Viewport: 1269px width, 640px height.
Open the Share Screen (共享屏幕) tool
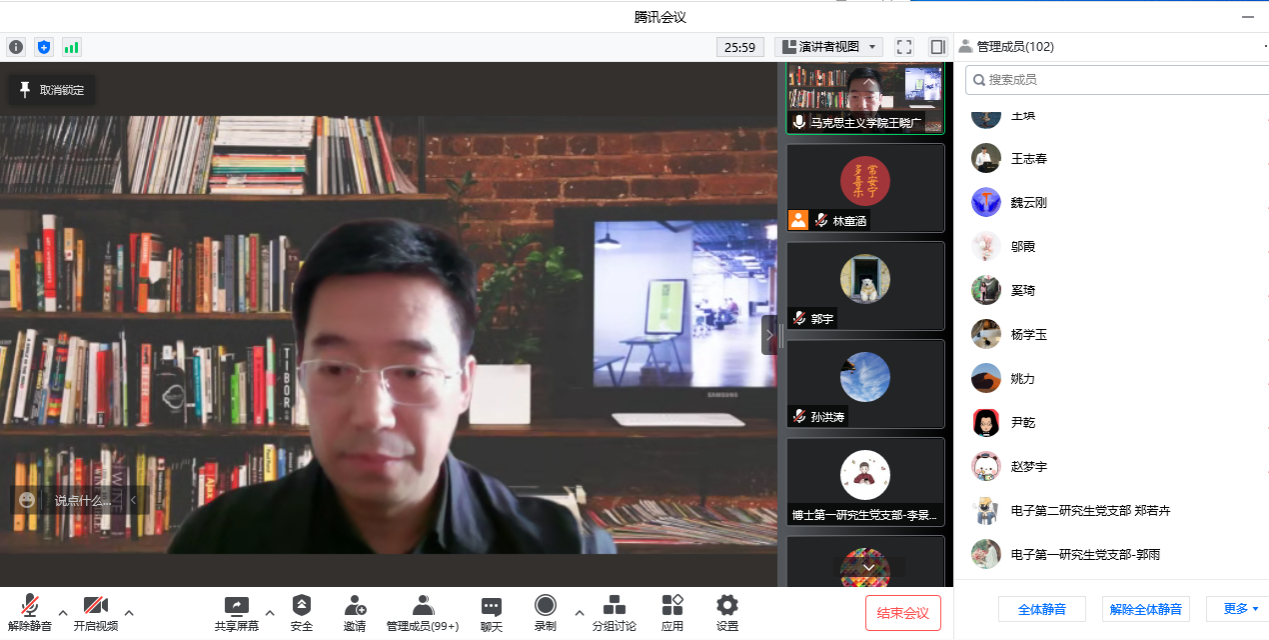tap(236, 612)
